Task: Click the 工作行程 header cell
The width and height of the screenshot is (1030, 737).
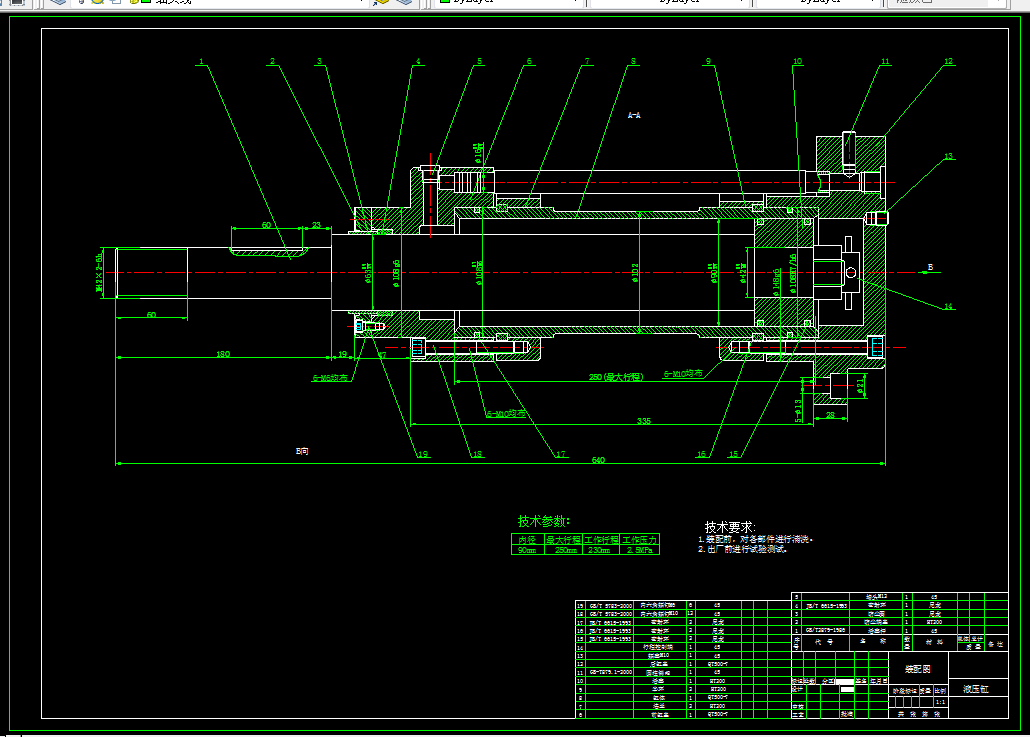Action: tap(602, 539)
